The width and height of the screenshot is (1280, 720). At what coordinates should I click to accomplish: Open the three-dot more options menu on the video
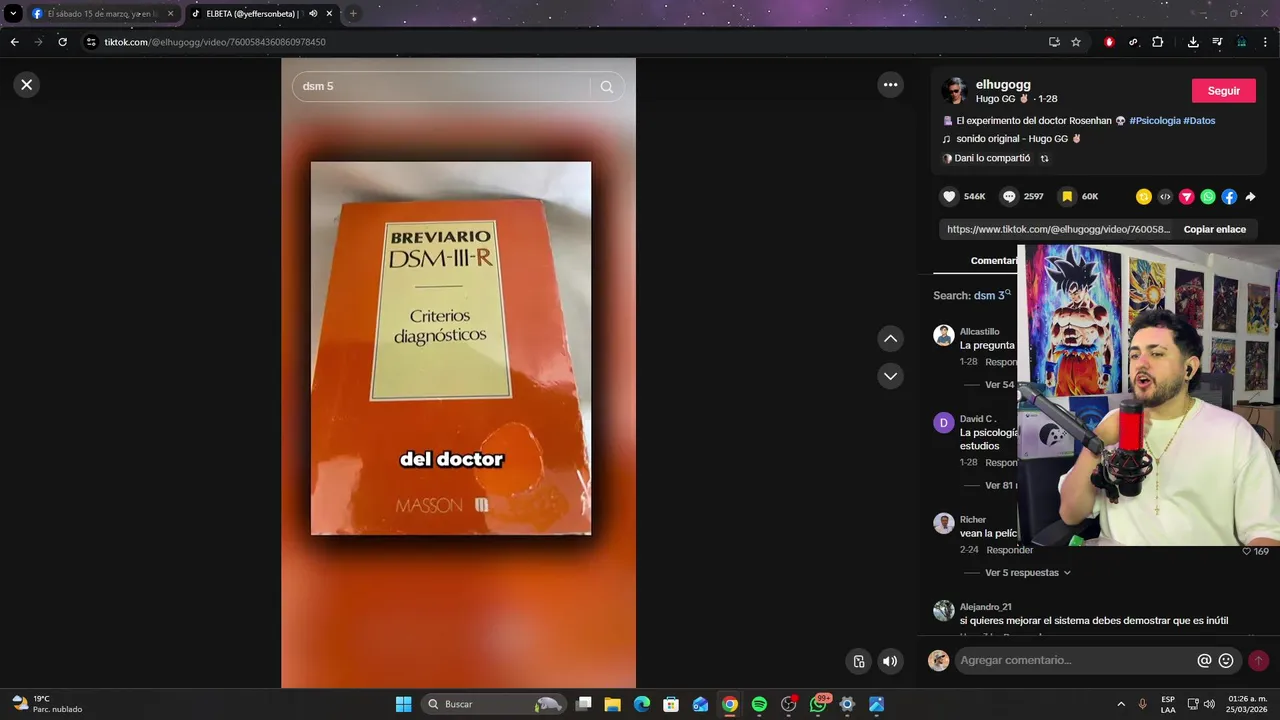tap(890, 85)
